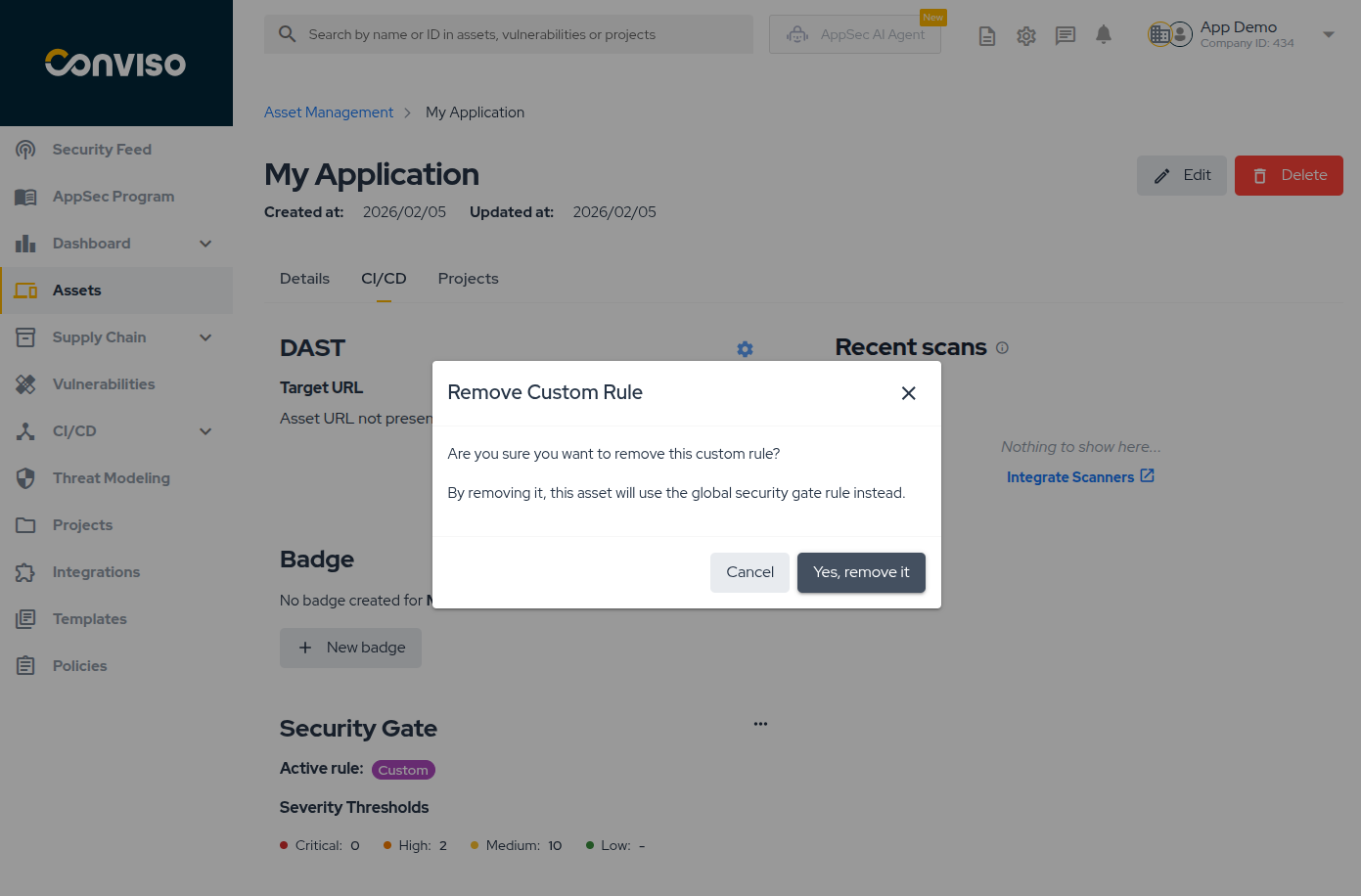The image size is (1361, 896).
Task: Click the document icon in top bar
Action: pyautogui.click(x=987, y=36)
